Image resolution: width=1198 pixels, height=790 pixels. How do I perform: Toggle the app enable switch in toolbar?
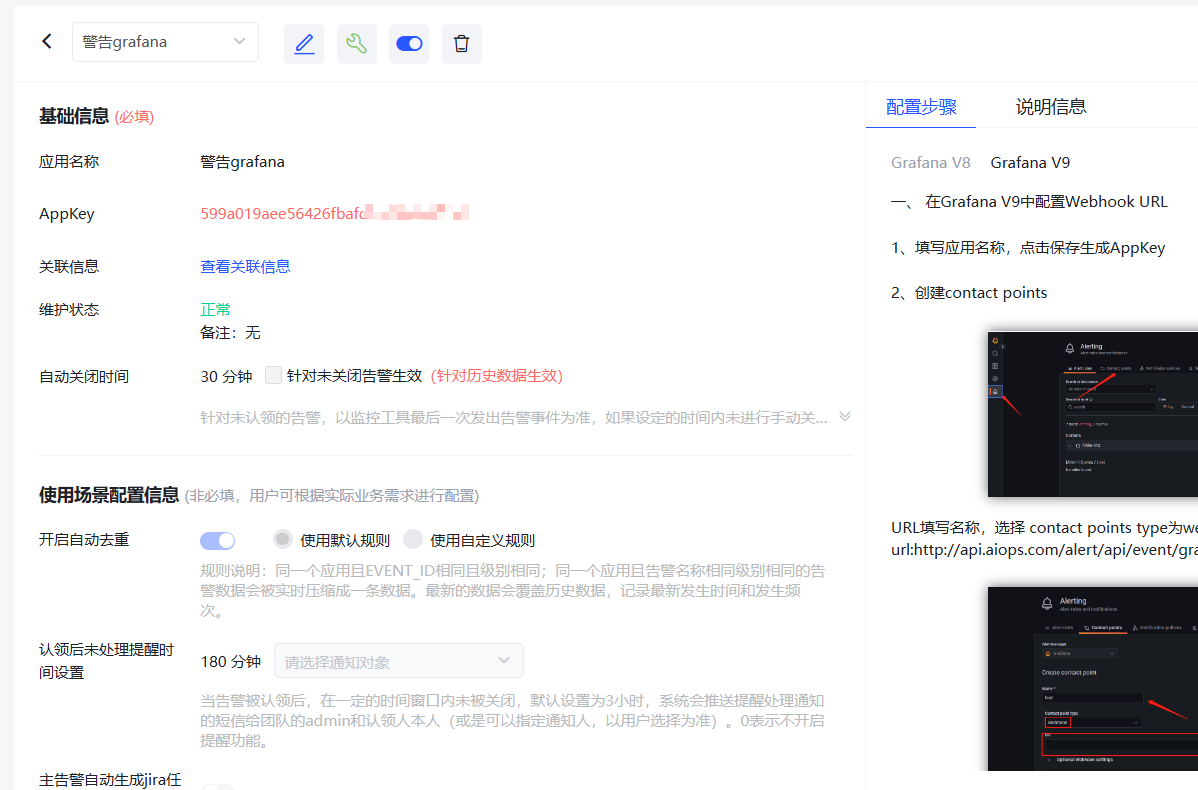[x=409, y=44]
